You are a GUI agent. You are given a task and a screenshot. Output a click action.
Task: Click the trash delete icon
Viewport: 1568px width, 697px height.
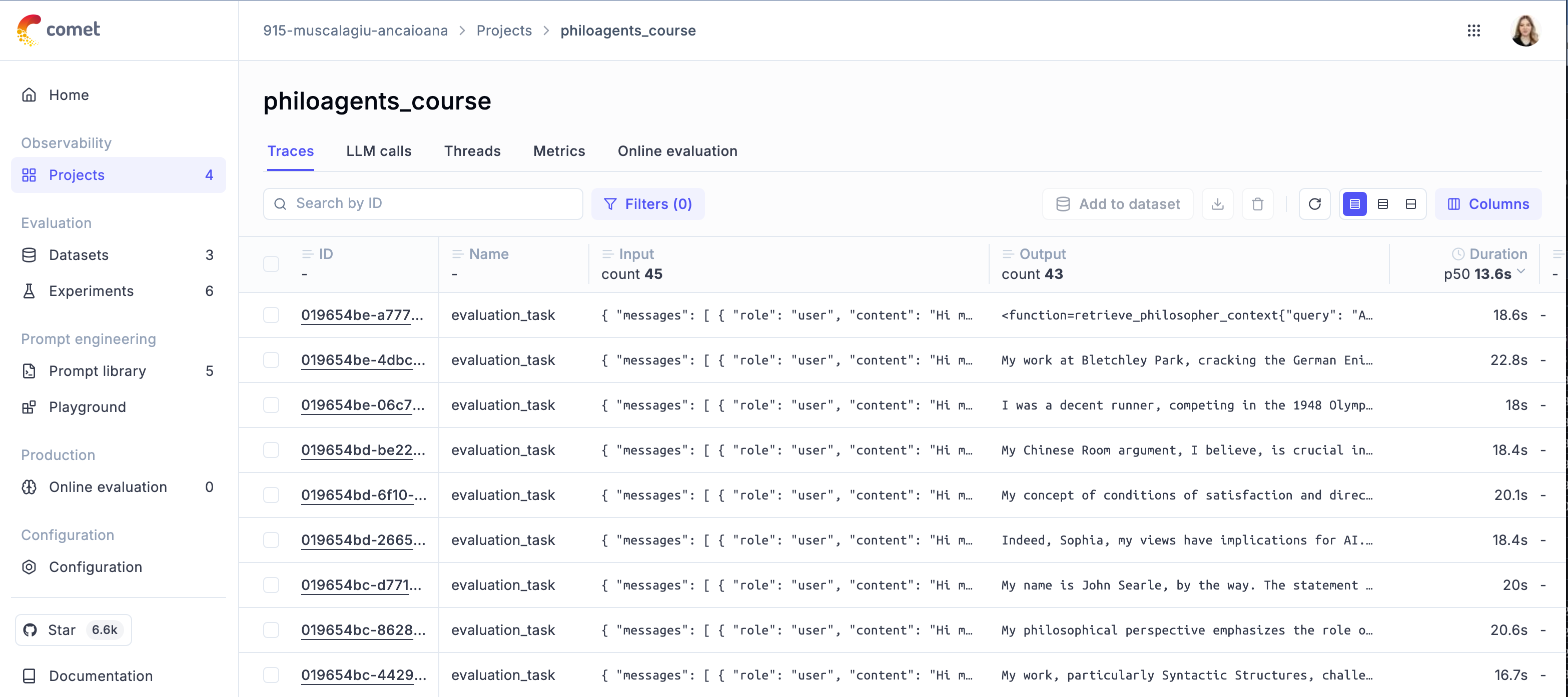click(x=1258, y=203)
